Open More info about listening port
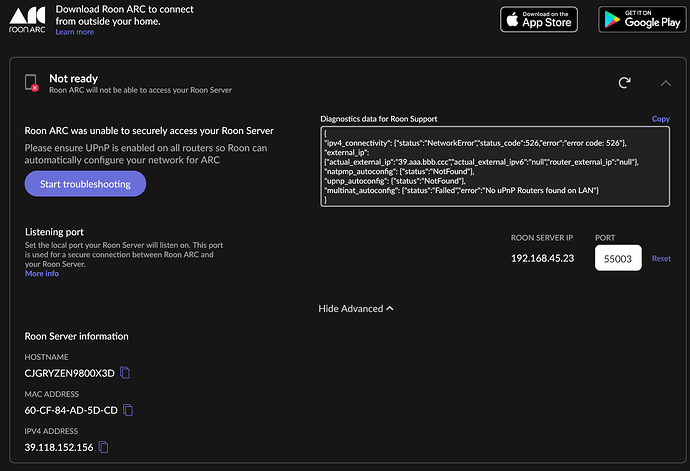 [x=42, y=274]
